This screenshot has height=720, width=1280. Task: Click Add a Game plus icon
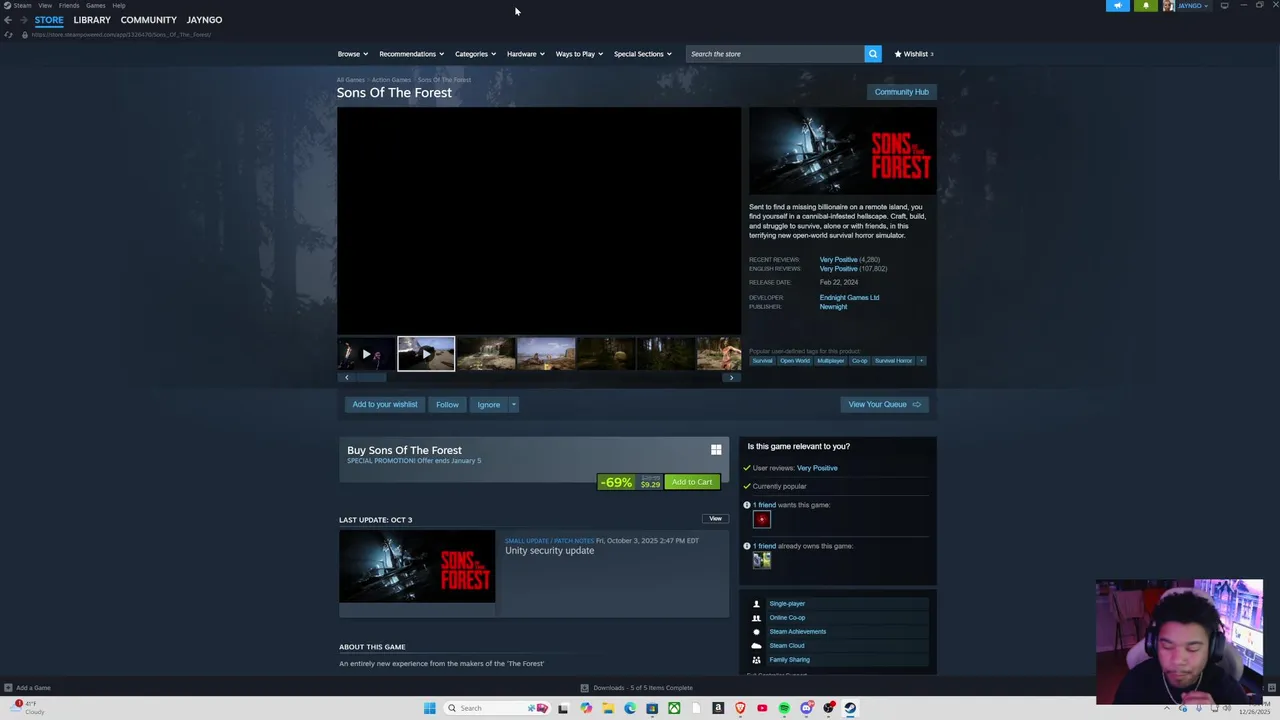[x=8, y=688]
